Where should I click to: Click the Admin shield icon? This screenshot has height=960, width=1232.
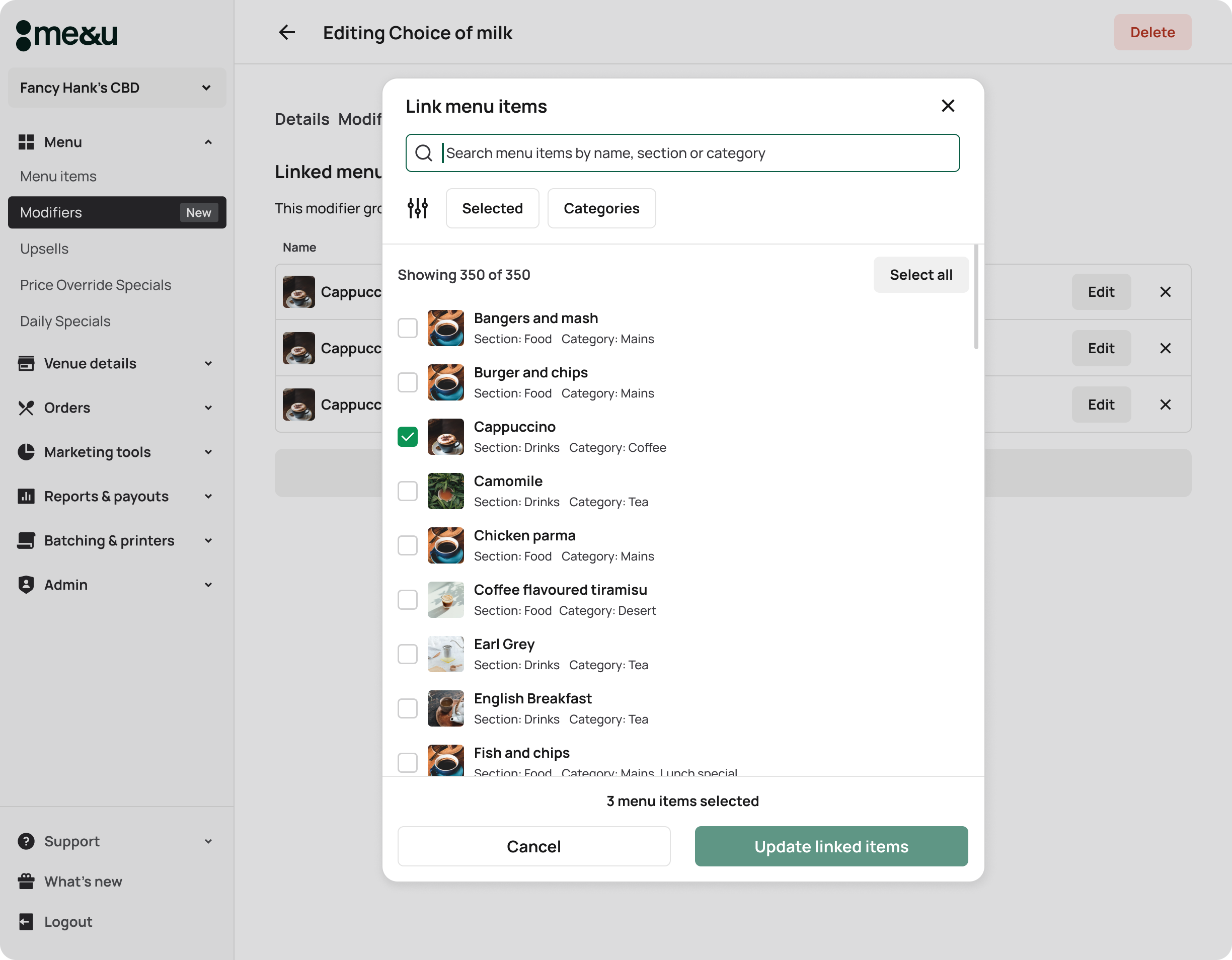point(26,585)
